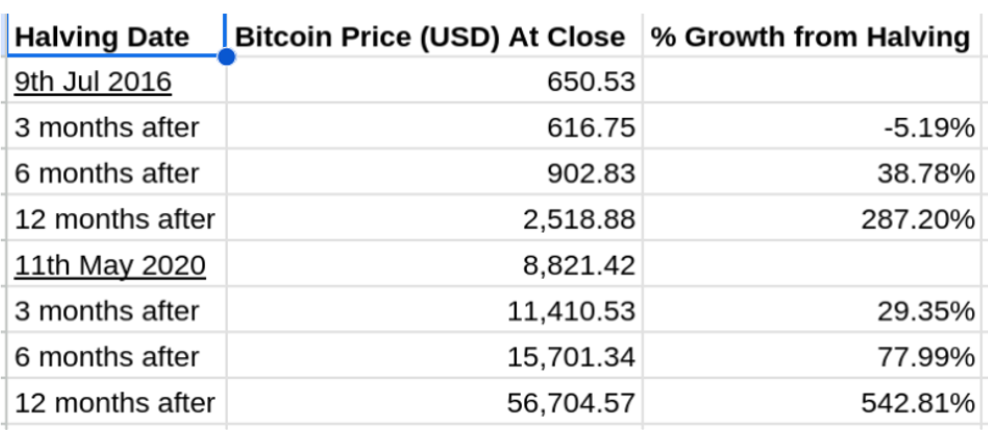This screenshot has width=988, height=430.
Task: Click the 287.20% growth cell
Action: click(918, 219)
